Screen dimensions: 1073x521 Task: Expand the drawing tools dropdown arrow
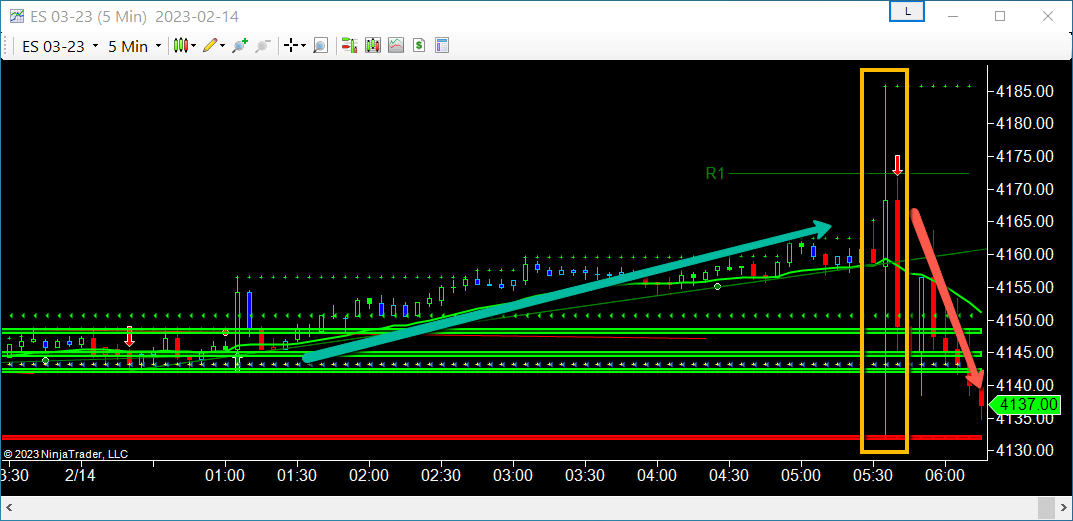(x=223, y=46)
